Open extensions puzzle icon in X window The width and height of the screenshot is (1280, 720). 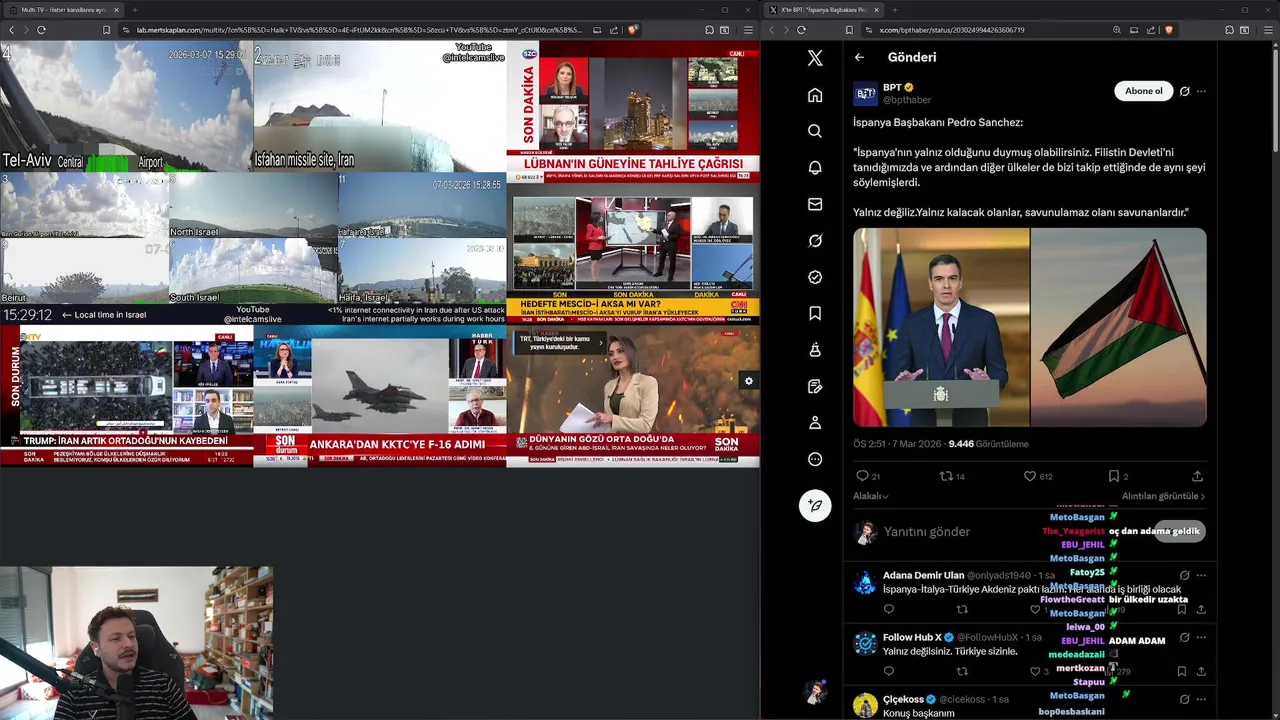pyautogui.click(x=1229, y=30)
